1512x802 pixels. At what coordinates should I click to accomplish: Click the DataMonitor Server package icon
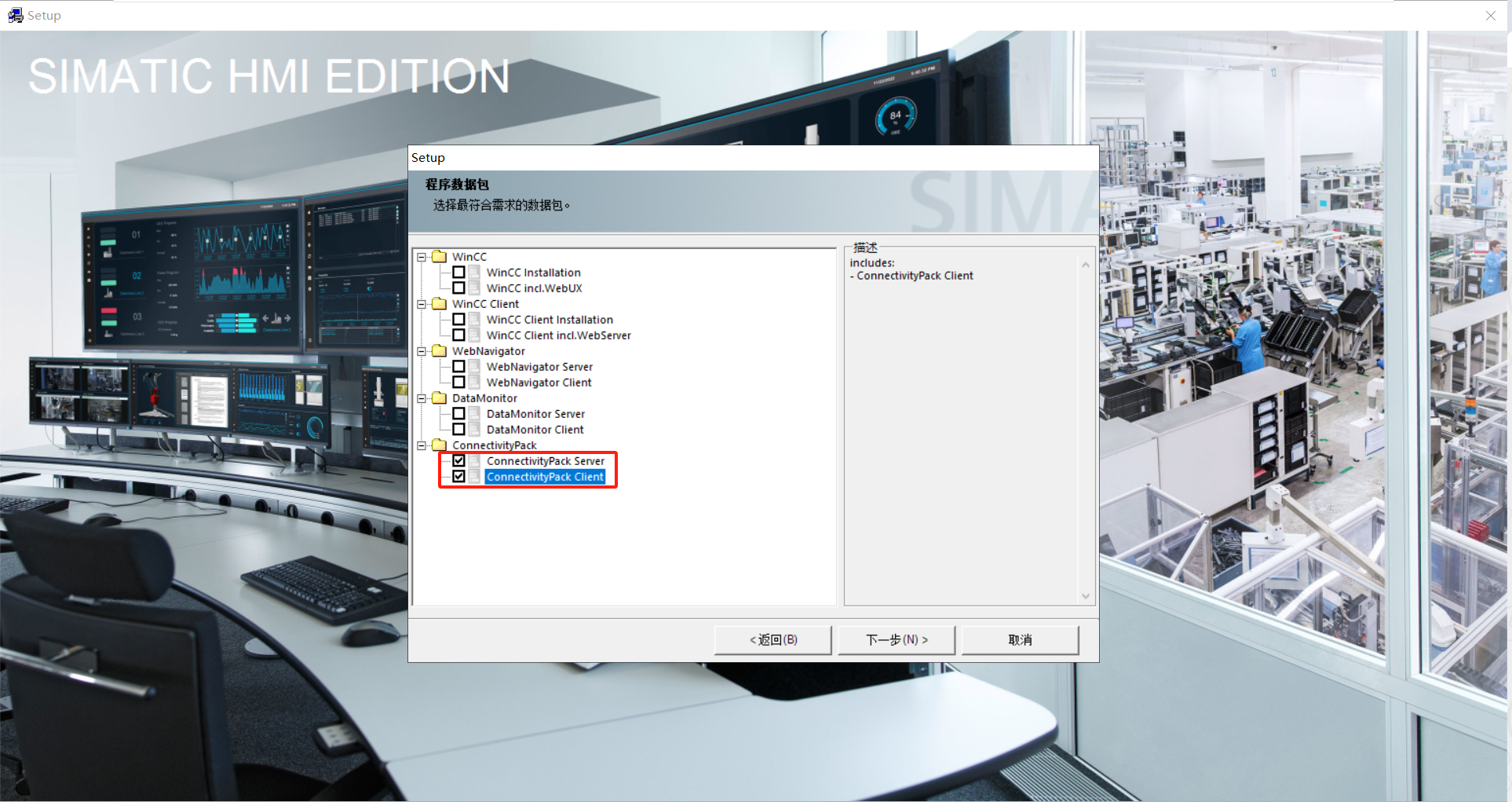coord(475,414)
